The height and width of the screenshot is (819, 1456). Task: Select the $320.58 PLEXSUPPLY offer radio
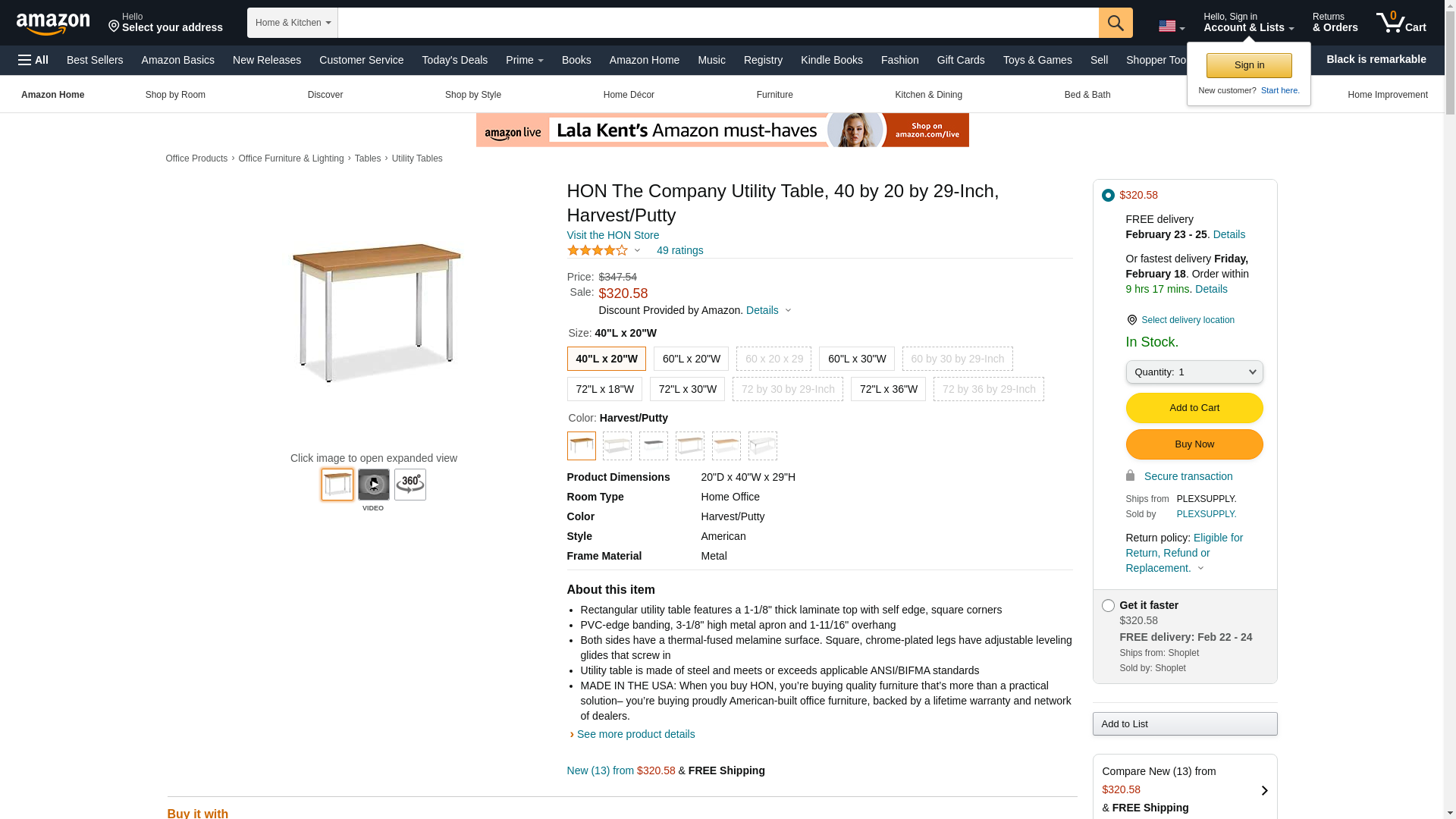pos(1108,196)
